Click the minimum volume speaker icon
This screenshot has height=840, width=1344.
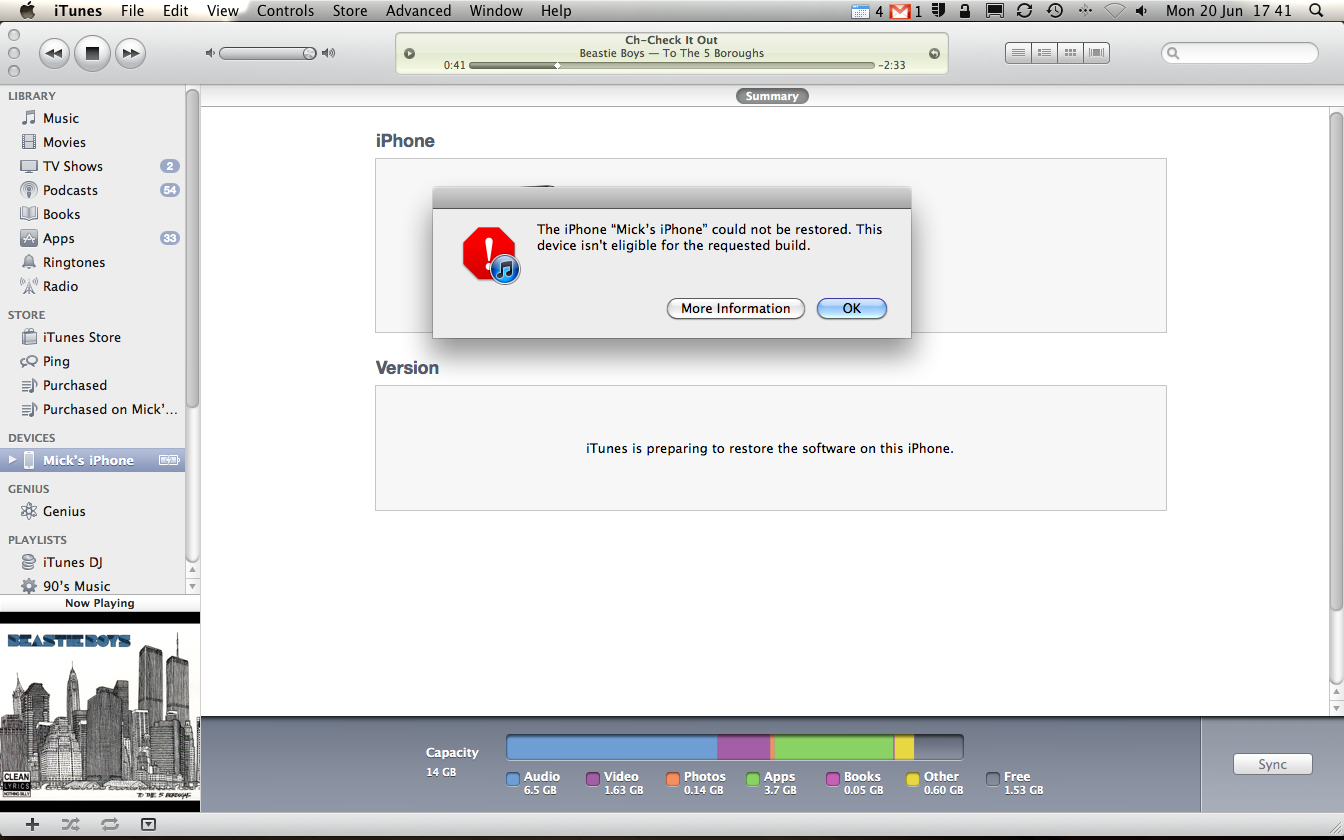click(x=210, y=53)
